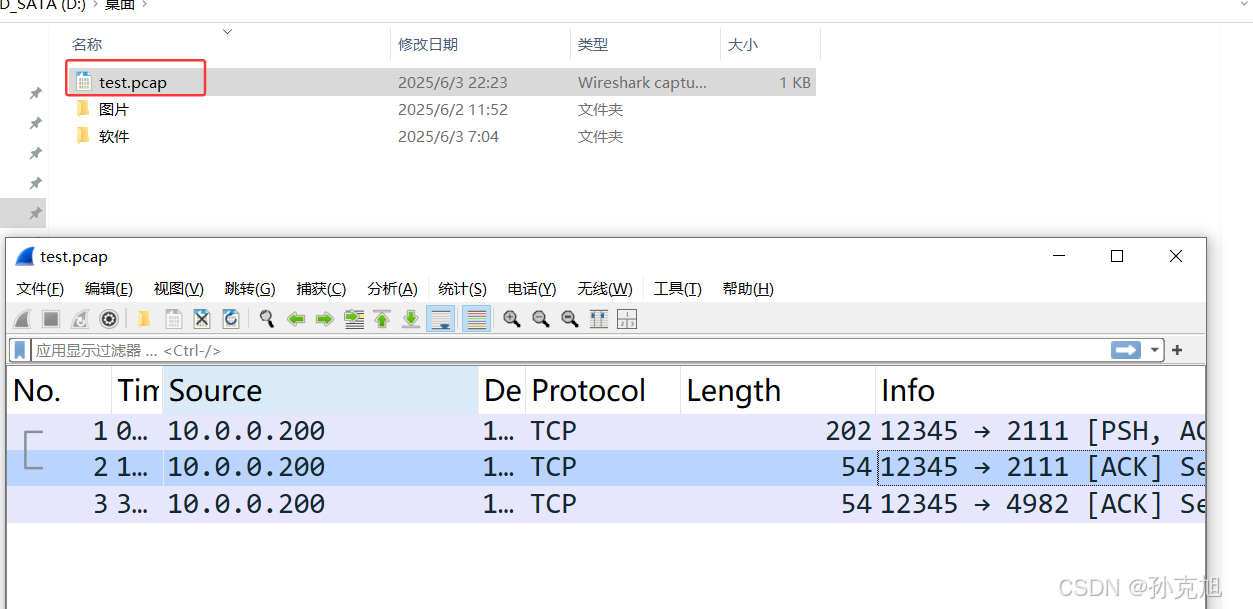Viewport: 1253px width, 609px height.
Task: Open the 捕获(C) menu
Action: point(321,289)
